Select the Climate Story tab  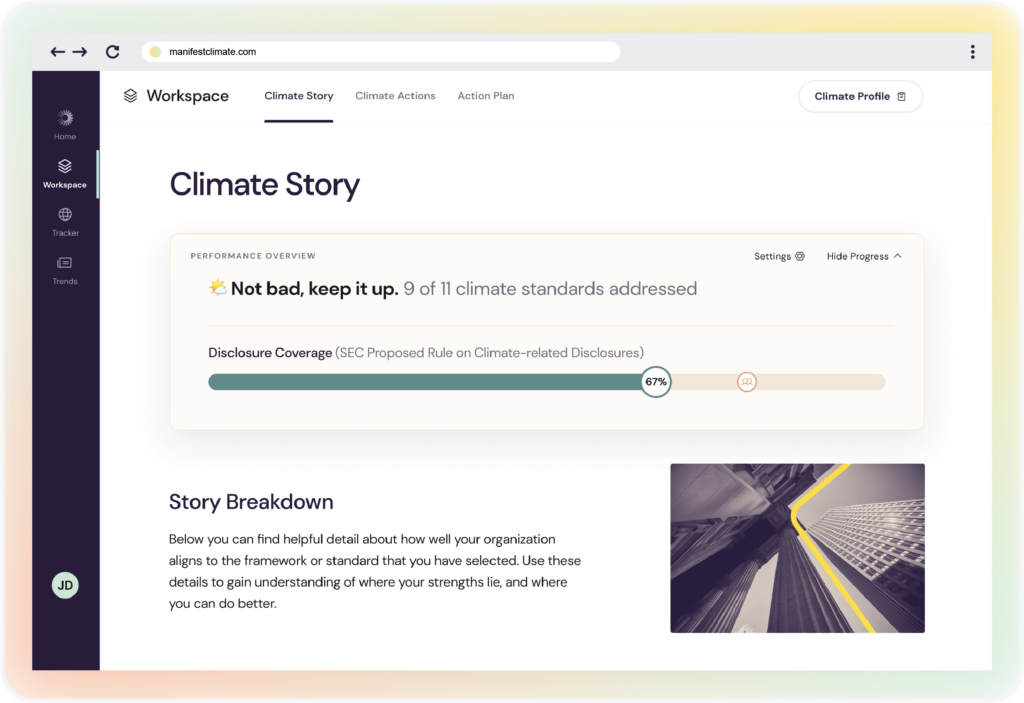[x=298, y=95]
